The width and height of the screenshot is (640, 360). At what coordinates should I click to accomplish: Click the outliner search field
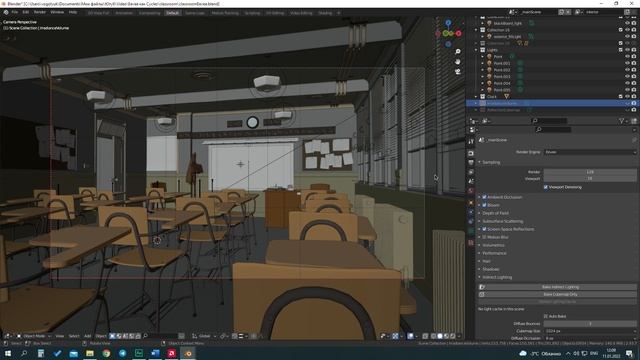click(549, 121)
